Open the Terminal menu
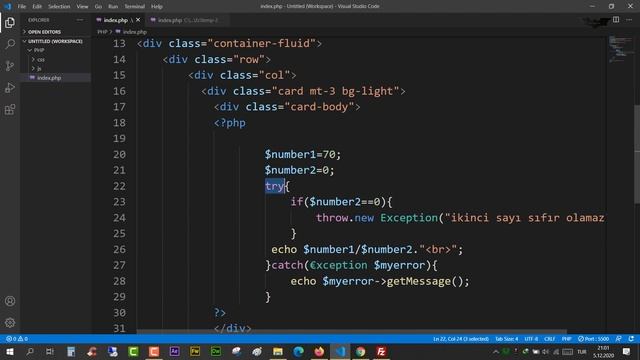Screen dimensions: 640x360 coord(134,7)
